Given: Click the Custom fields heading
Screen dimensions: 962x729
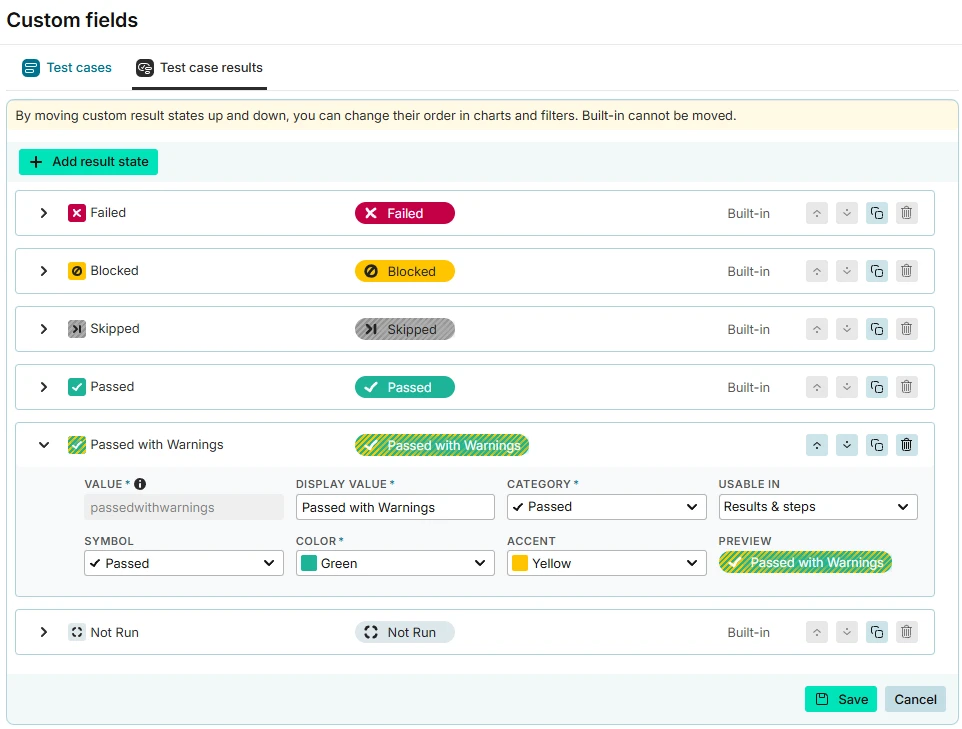Looking at the screenshot, I should (72, 20).
